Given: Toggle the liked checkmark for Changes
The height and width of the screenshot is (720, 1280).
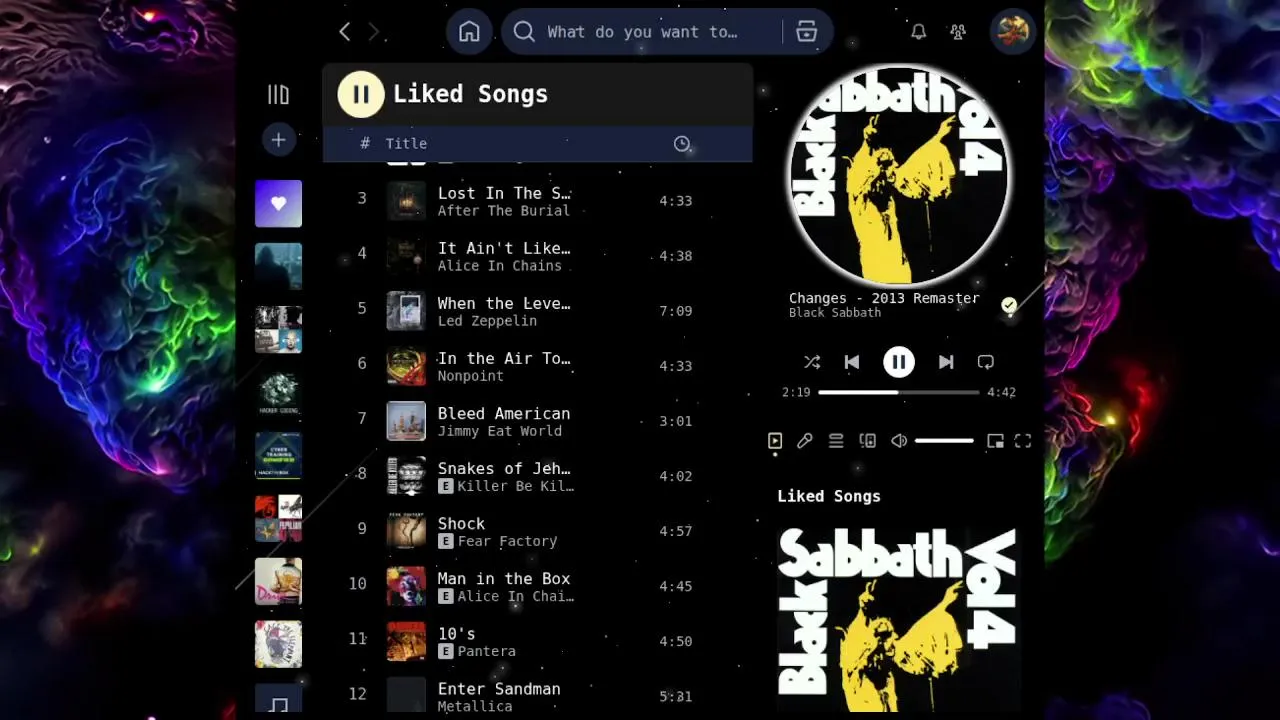Looking at the screenshot, I should coord(1009,305).
